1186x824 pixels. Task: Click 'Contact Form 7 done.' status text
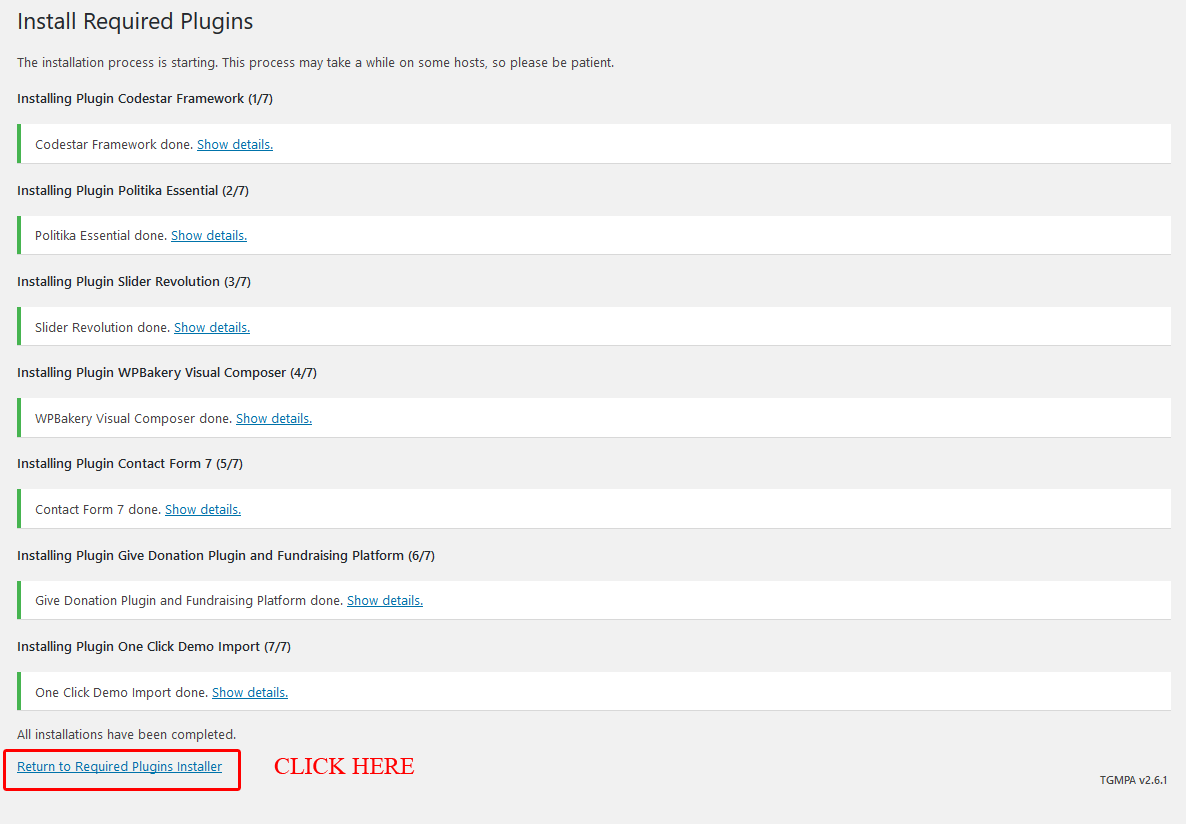coord(98,509)
